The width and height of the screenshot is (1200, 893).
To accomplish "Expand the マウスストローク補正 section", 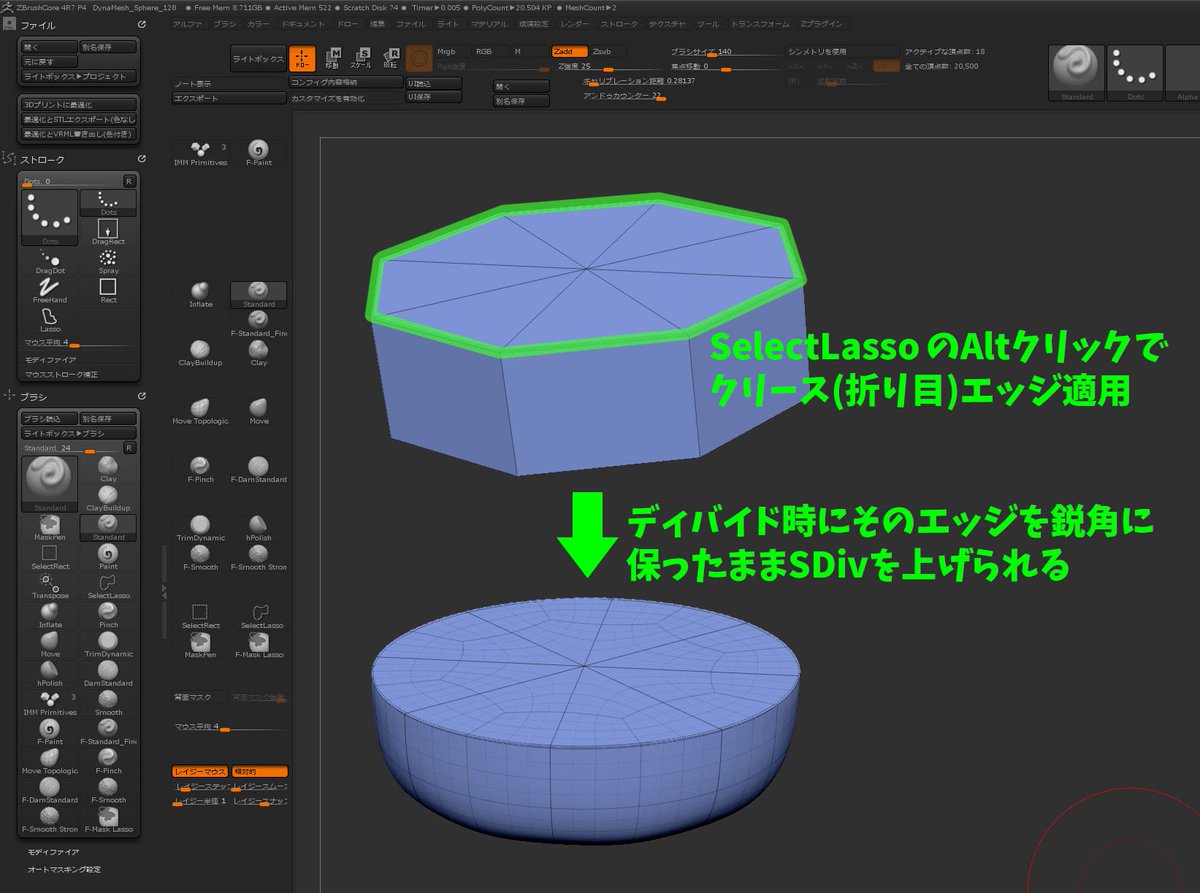I will pos(60,375).
